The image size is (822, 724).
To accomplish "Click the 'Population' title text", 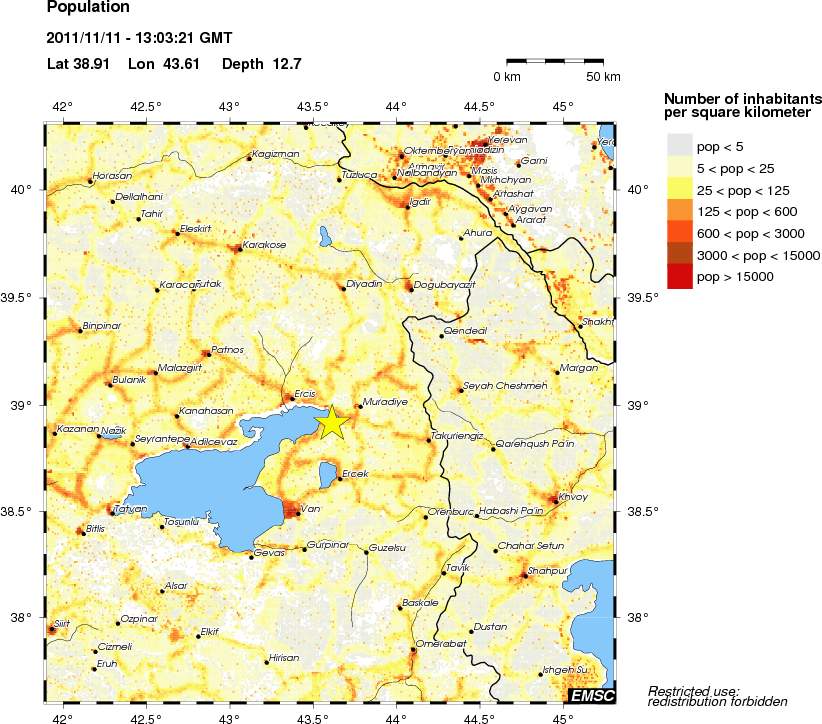I will click(x=88, y=8).
